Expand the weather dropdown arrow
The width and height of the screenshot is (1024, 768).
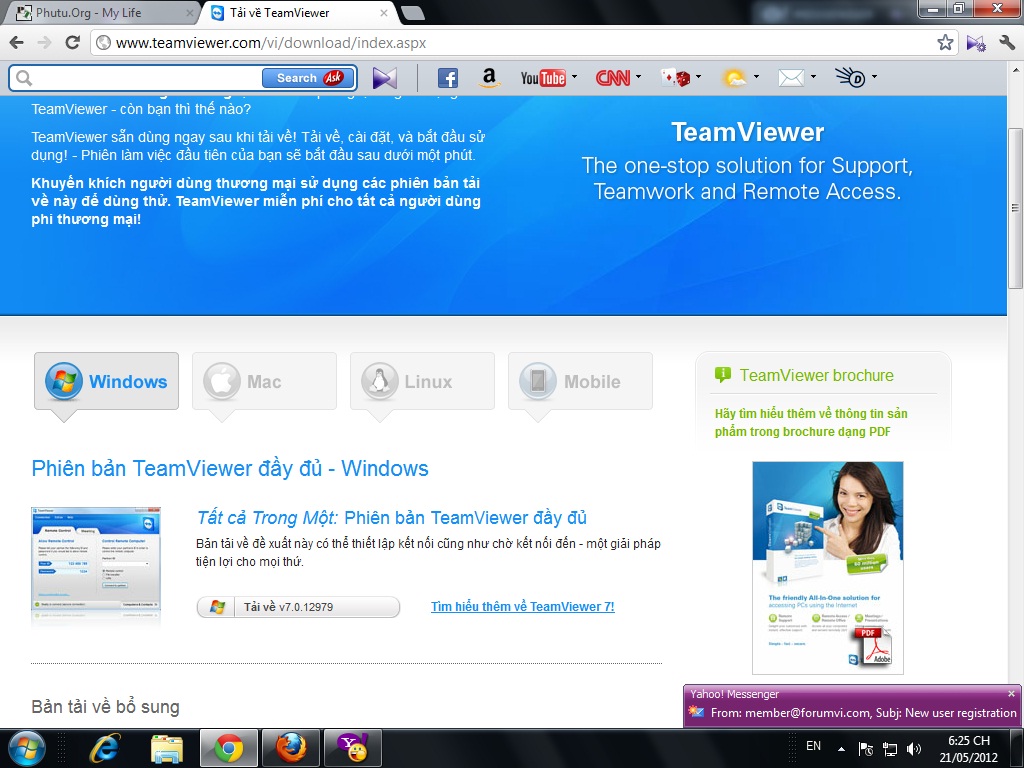click(756, 77)
